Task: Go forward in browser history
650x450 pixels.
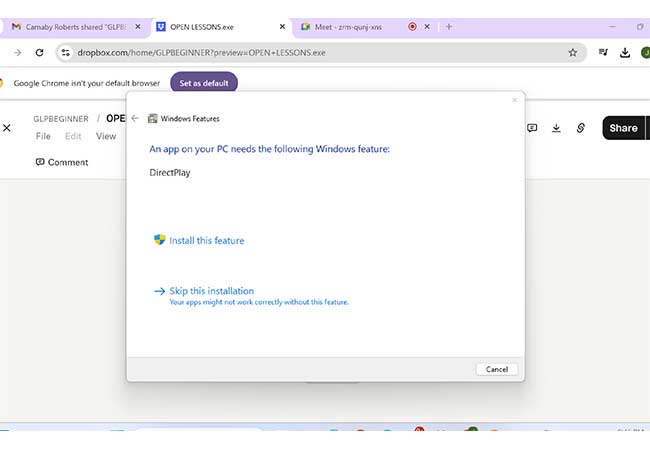Action: [x=17, y=53]
